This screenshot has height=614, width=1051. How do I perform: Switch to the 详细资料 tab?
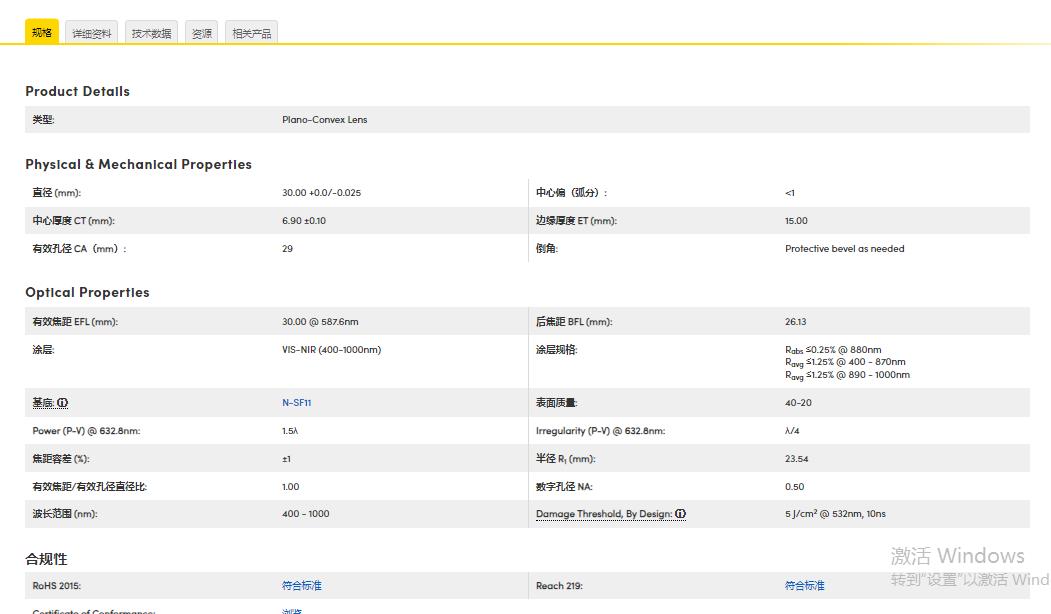coord(93,33)
